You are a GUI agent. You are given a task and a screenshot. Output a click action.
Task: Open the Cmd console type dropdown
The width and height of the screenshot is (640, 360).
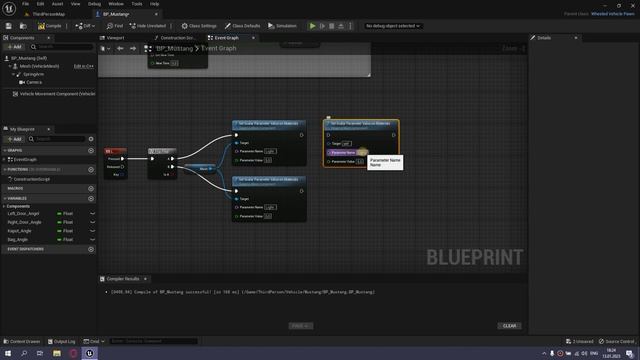coord(94,341)
